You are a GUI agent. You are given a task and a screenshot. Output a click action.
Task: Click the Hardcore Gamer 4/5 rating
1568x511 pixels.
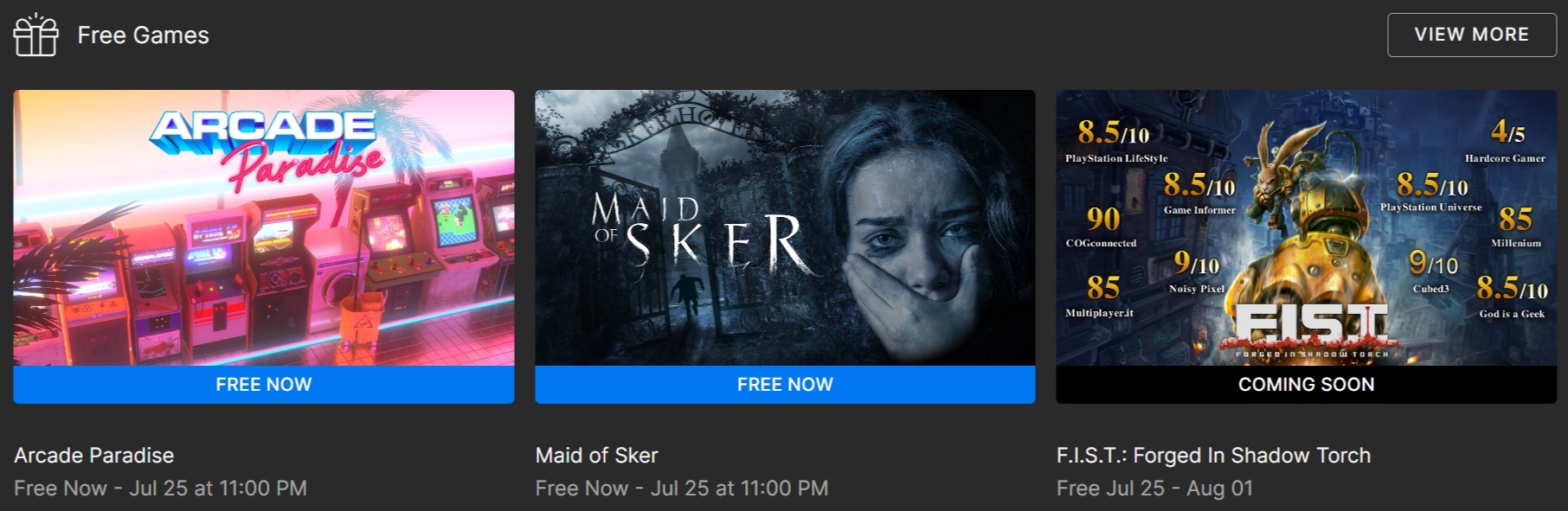(x=1506, y=140)
